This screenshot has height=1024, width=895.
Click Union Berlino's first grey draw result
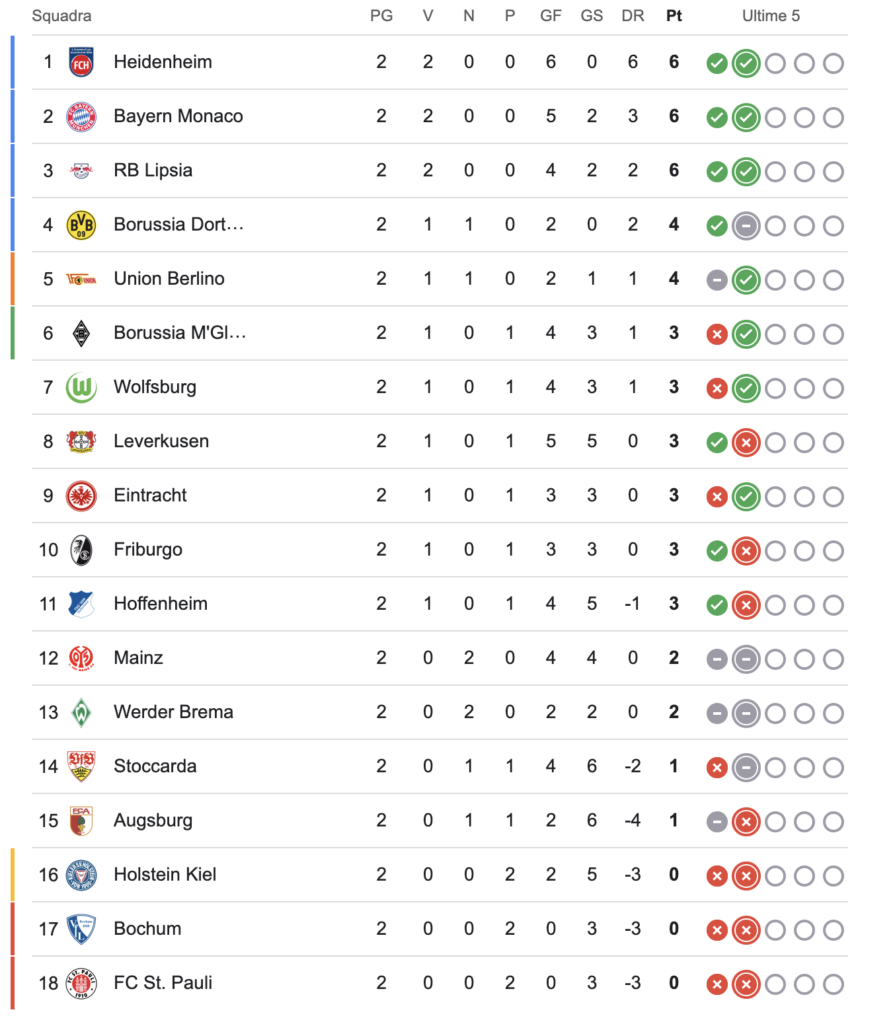click(717, 280)
